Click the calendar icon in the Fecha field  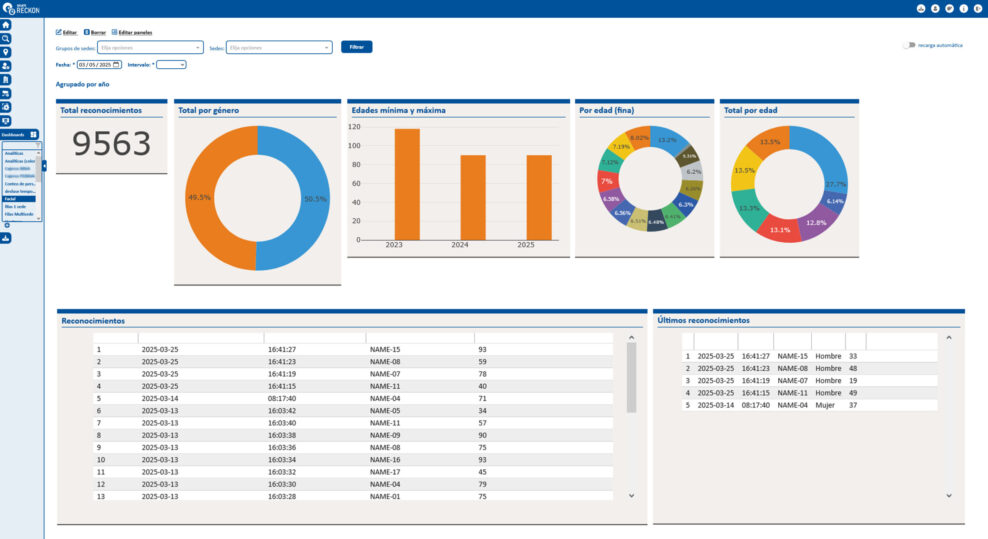coord(116,64)
